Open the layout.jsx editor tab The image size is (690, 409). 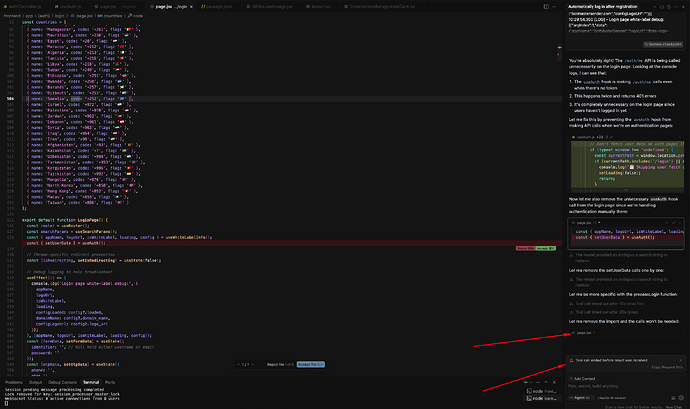coord(318,7)
